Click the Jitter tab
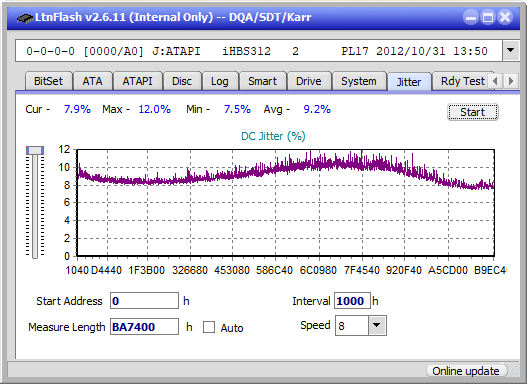The image size is (527, 384). 409,82
